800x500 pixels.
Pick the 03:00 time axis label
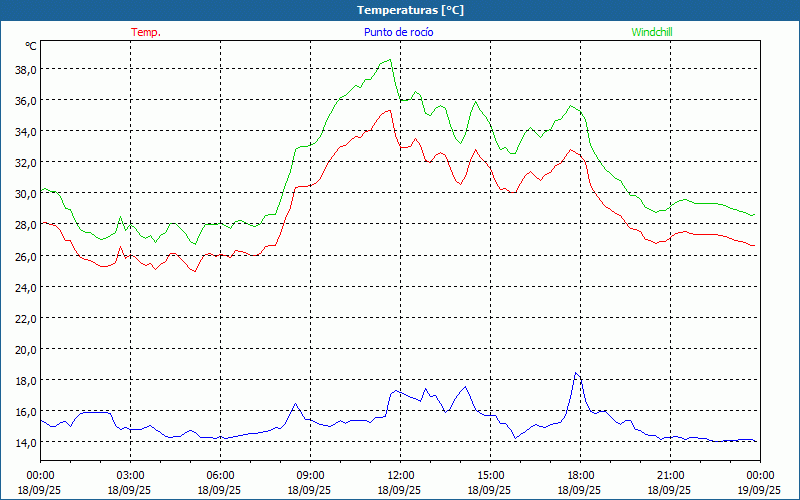pos(130,475)
